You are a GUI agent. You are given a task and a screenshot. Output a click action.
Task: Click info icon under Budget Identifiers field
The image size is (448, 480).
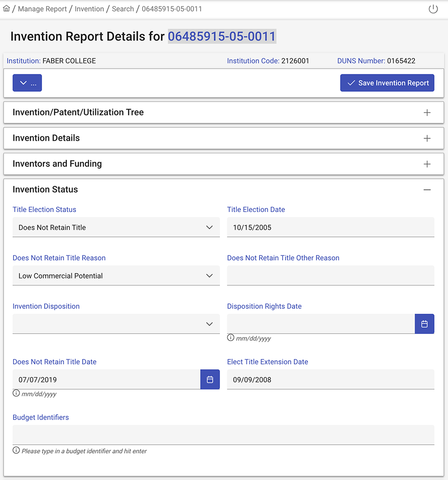click(x=16, y=450)
